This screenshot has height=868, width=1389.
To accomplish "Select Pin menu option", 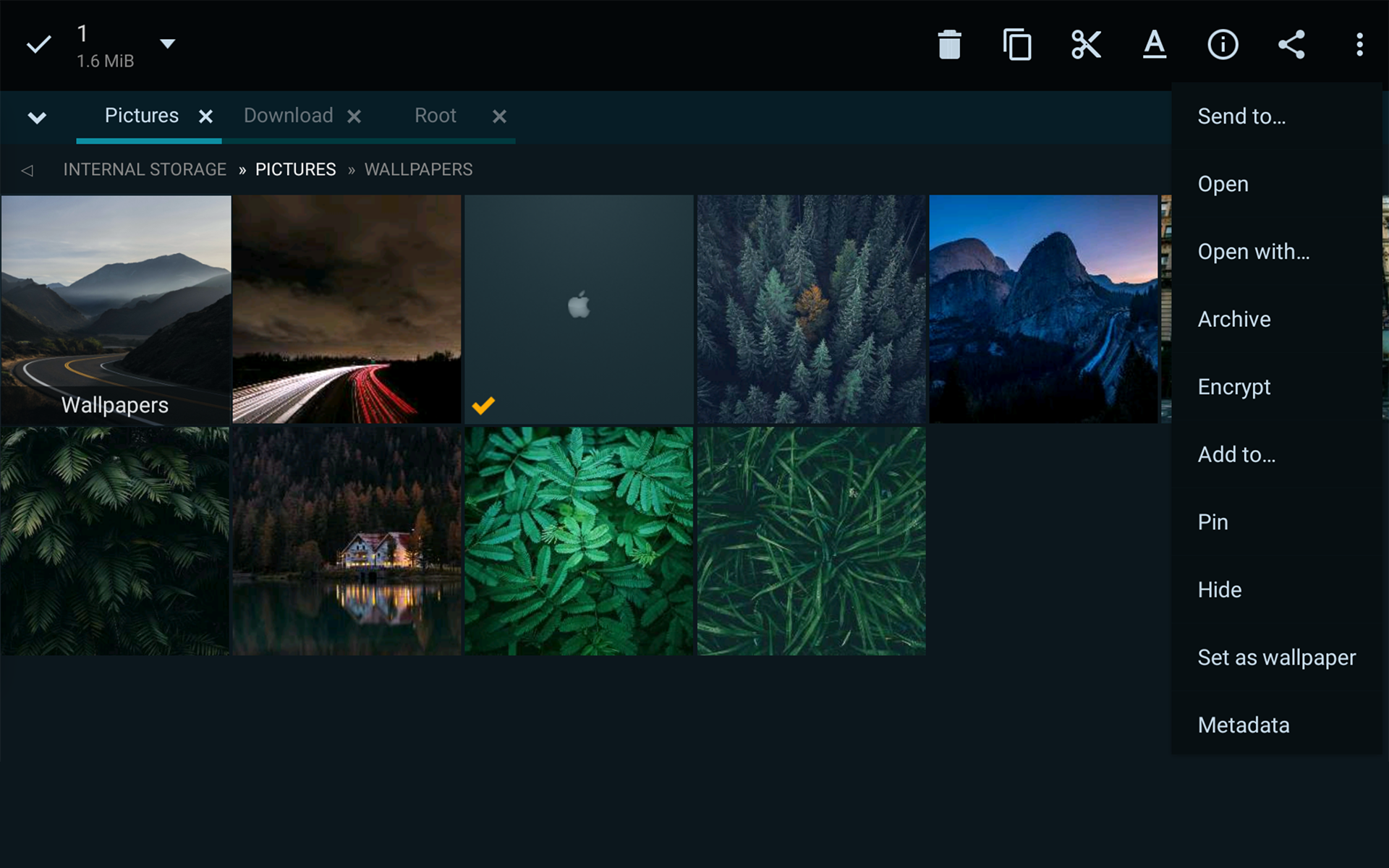I will tap(1277, 522).
